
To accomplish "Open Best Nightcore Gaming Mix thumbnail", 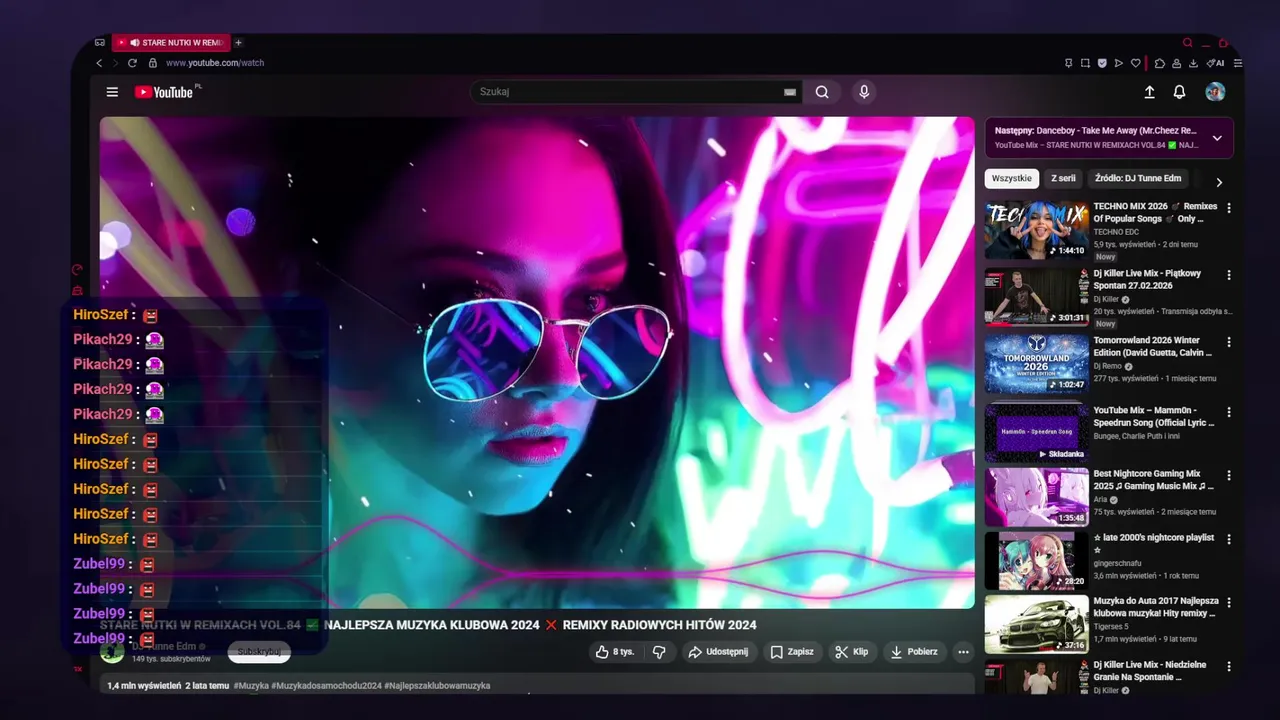I will pos(1036,497).
